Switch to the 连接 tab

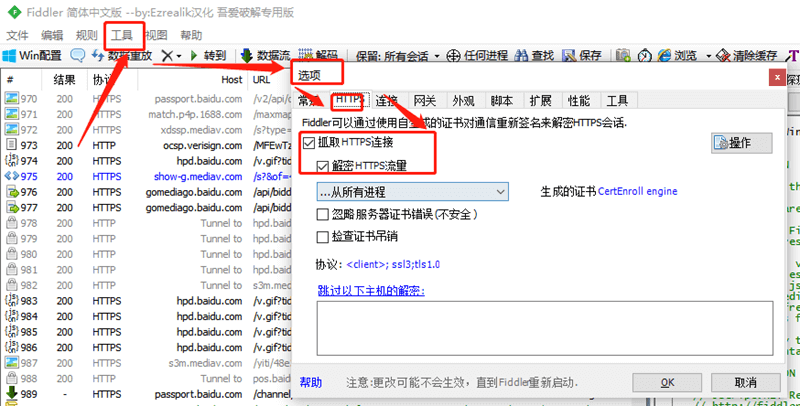(387, 100)
